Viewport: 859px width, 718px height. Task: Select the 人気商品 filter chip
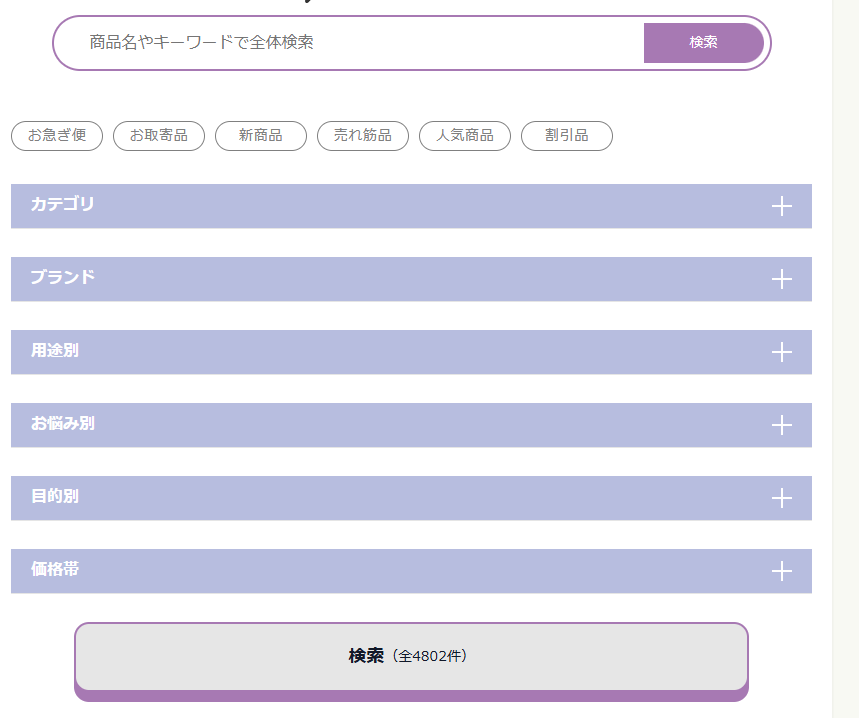(x=465, y=136)
